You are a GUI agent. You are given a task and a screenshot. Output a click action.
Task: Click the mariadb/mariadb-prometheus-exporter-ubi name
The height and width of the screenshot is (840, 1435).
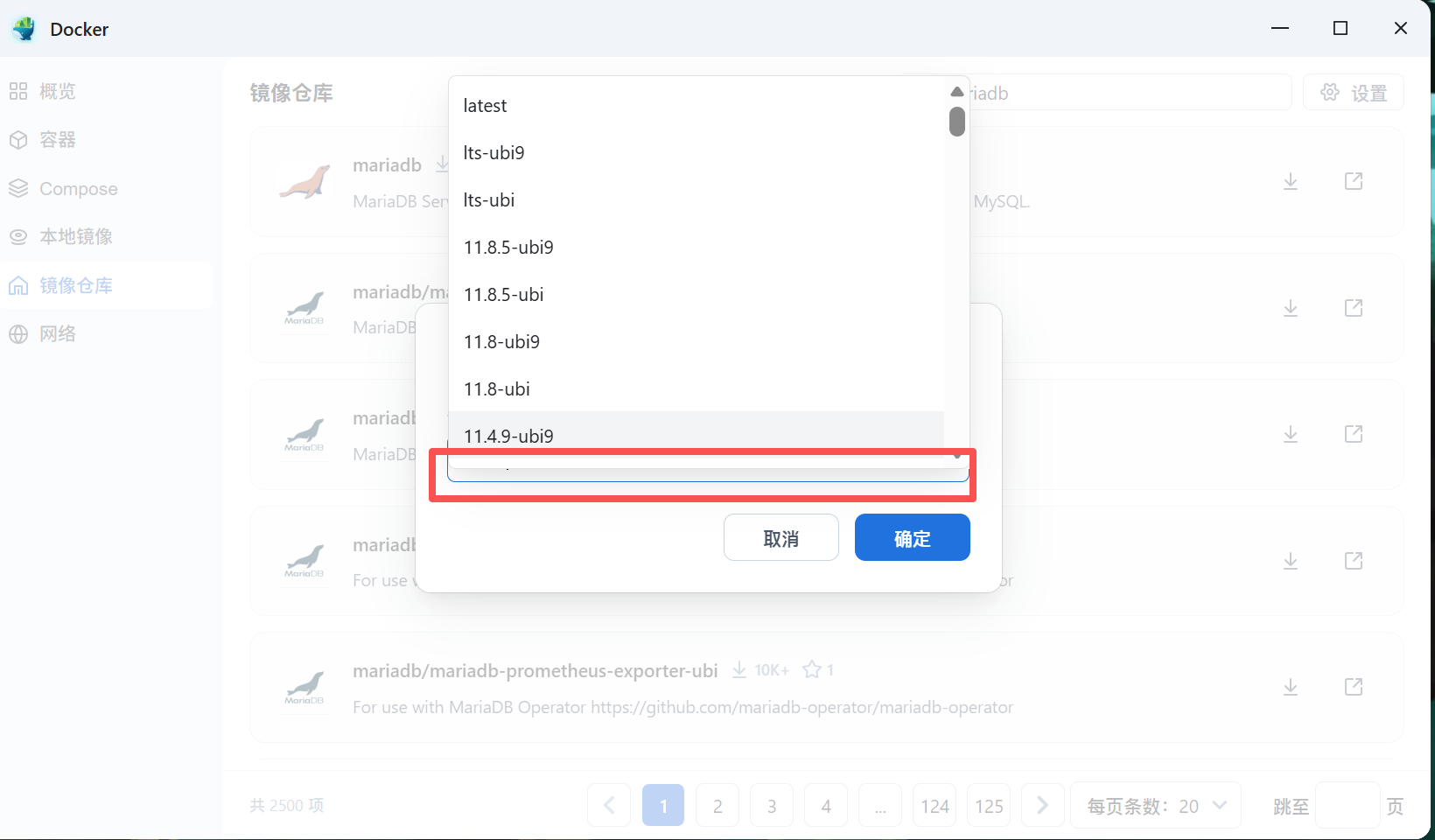click(535, 670)
